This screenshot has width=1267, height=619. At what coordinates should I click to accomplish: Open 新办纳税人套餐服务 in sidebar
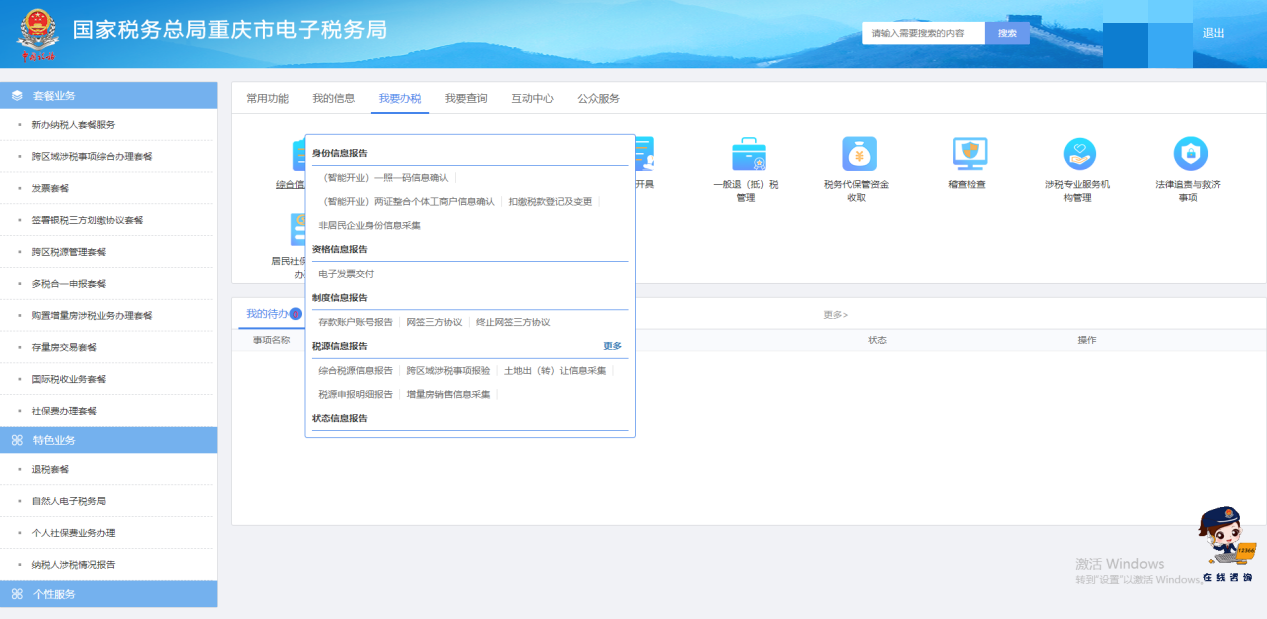73,125
